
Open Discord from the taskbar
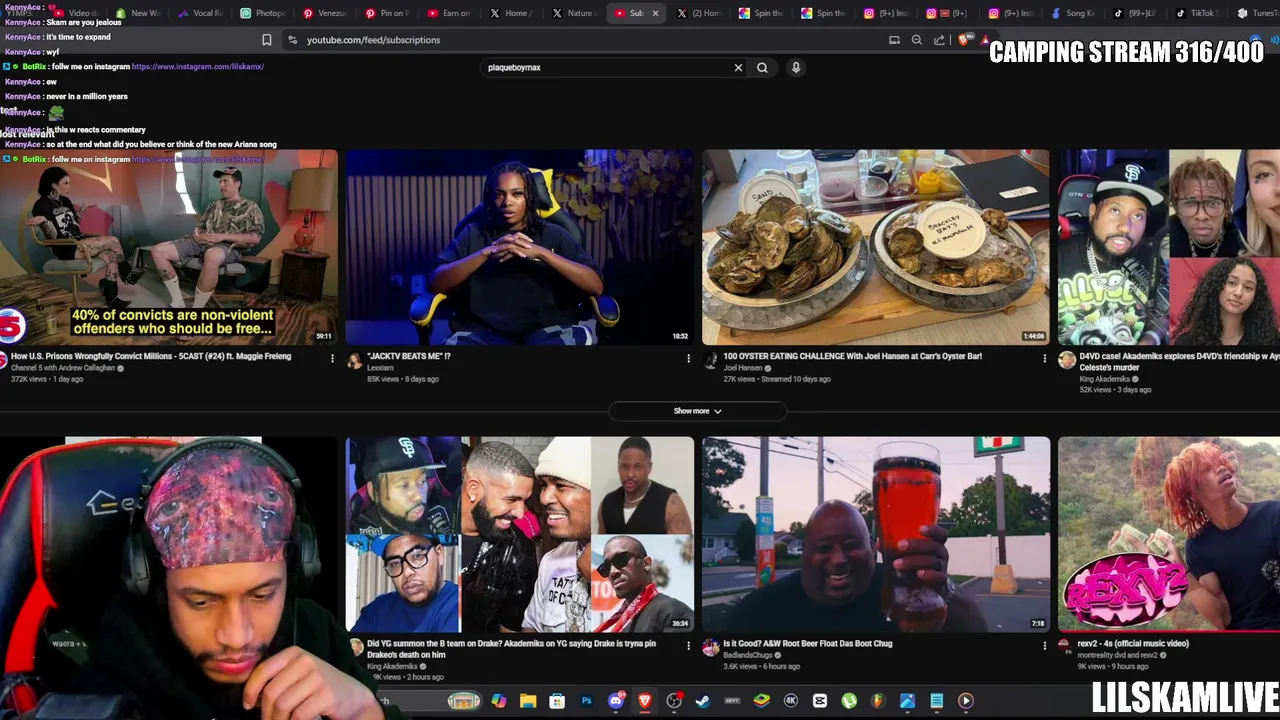tap(616, 701)
